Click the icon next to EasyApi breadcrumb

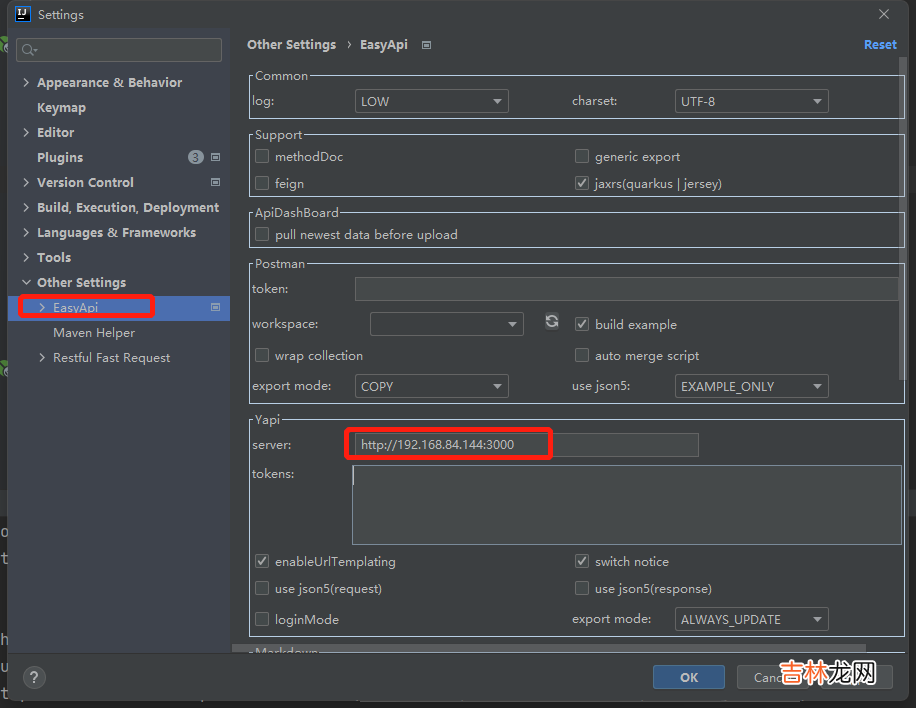point(427,45)
